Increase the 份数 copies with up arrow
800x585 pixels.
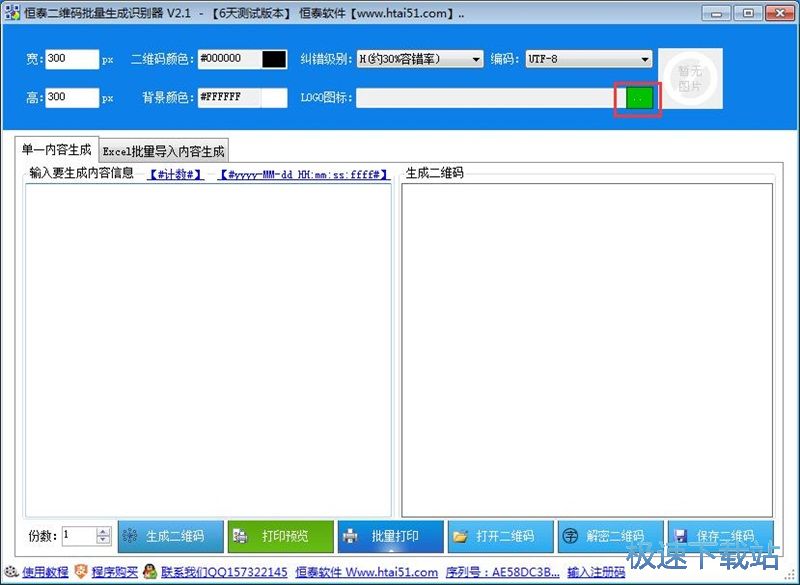click(103, 531)
